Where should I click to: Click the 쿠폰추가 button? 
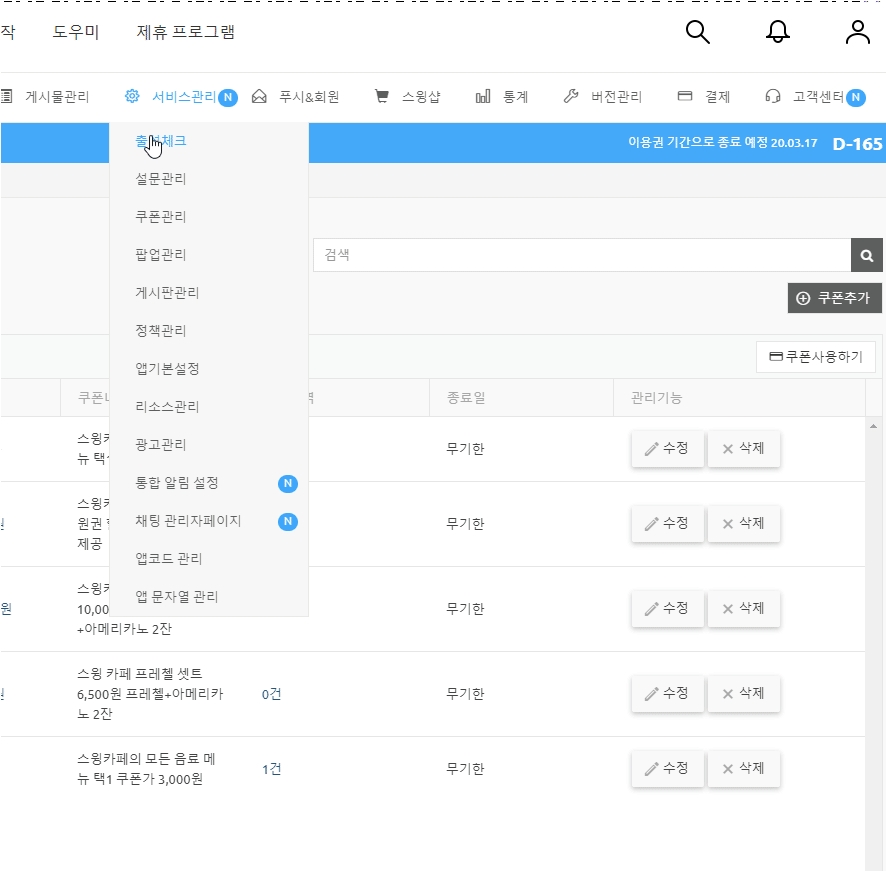tap(834, 298)
